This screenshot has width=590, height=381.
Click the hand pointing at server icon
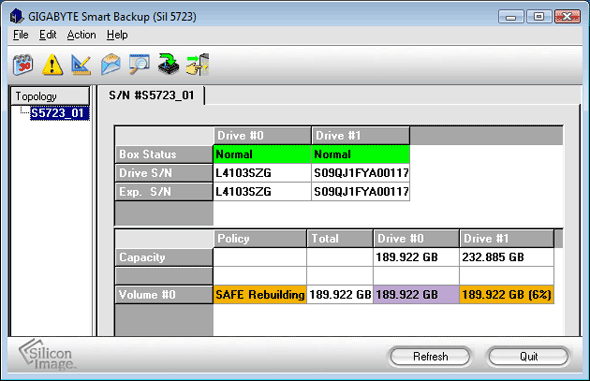[x=198, y=64]
